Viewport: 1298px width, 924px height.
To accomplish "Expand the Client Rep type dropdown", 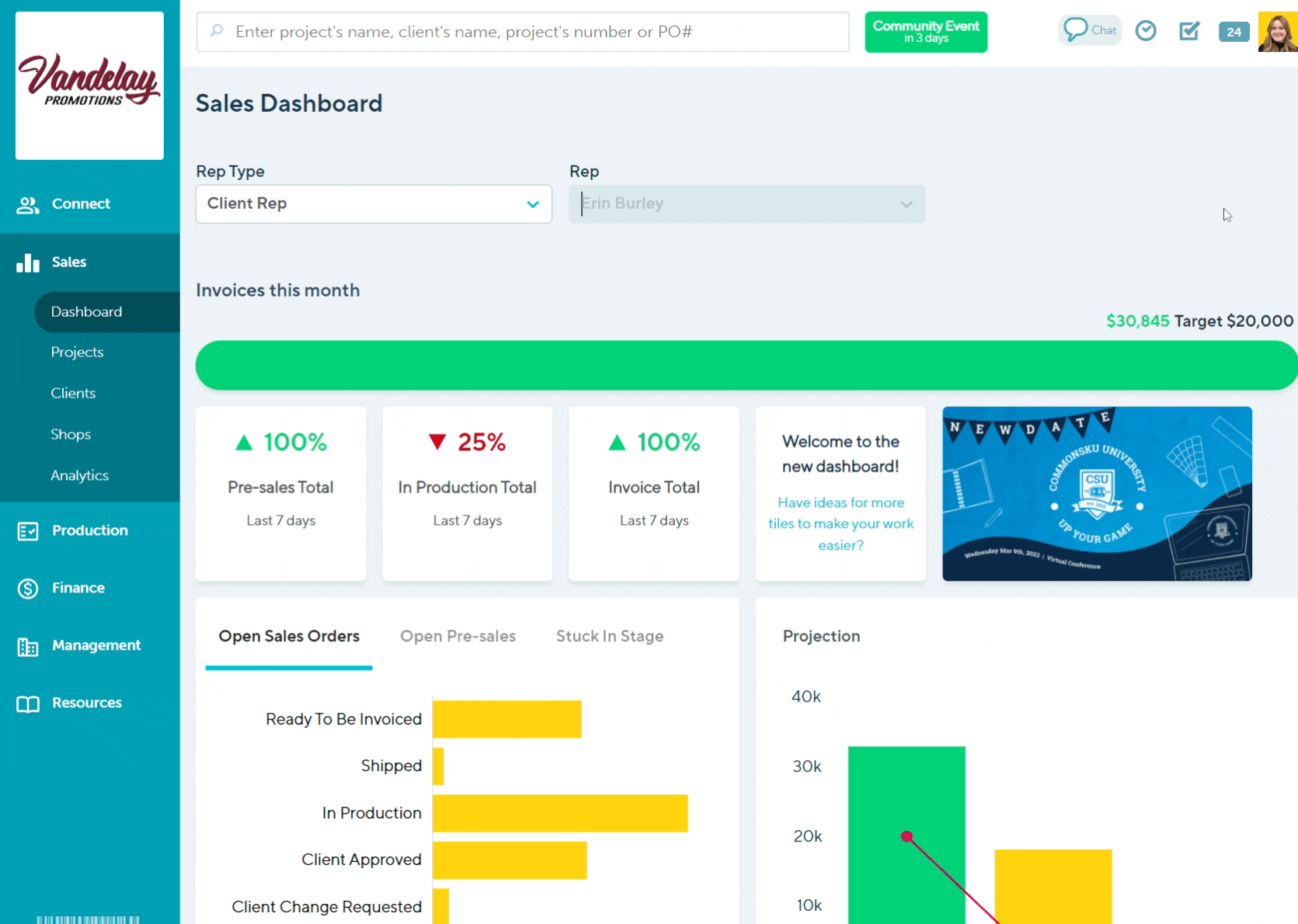I will click(x=374, y=204).
